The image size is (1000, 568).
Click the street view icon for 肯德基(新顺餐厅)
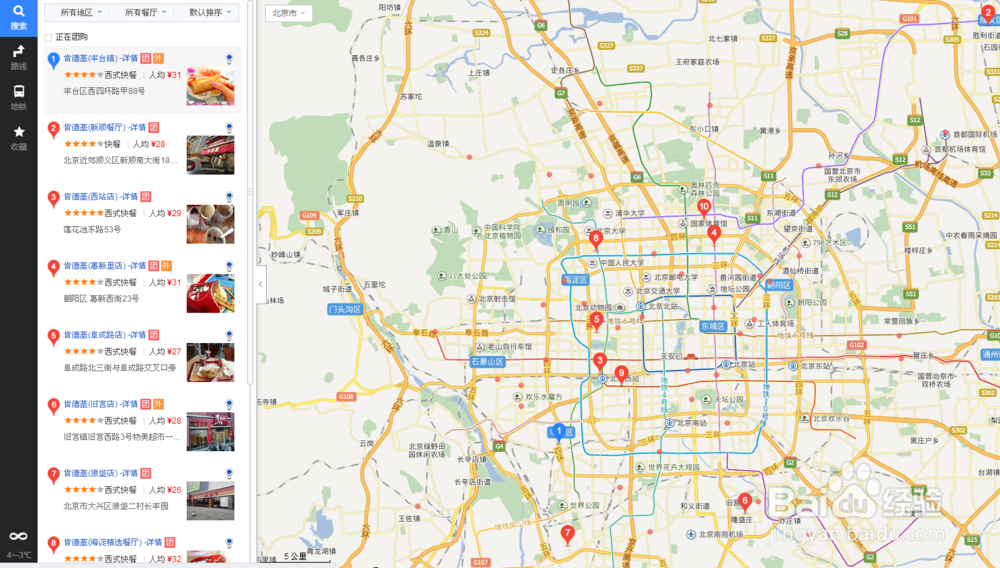click(229, 128)
